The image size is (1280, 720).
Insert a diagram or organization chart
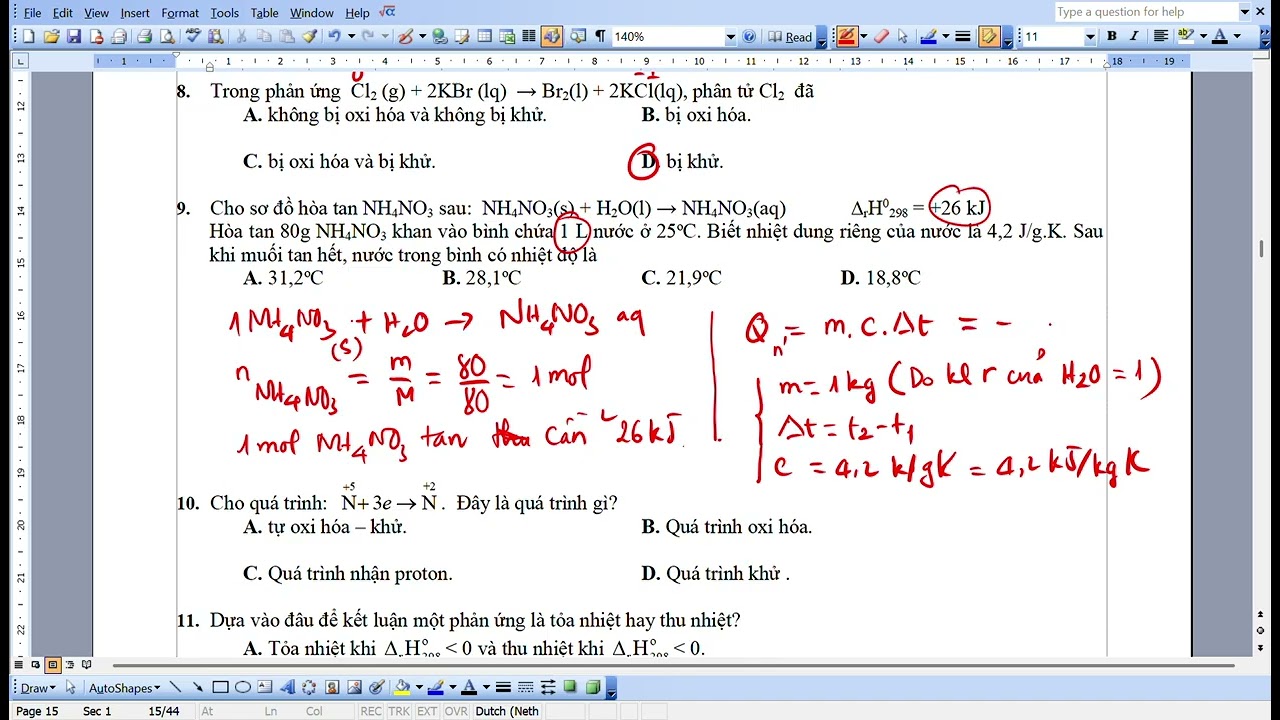[x=309, y=687]
